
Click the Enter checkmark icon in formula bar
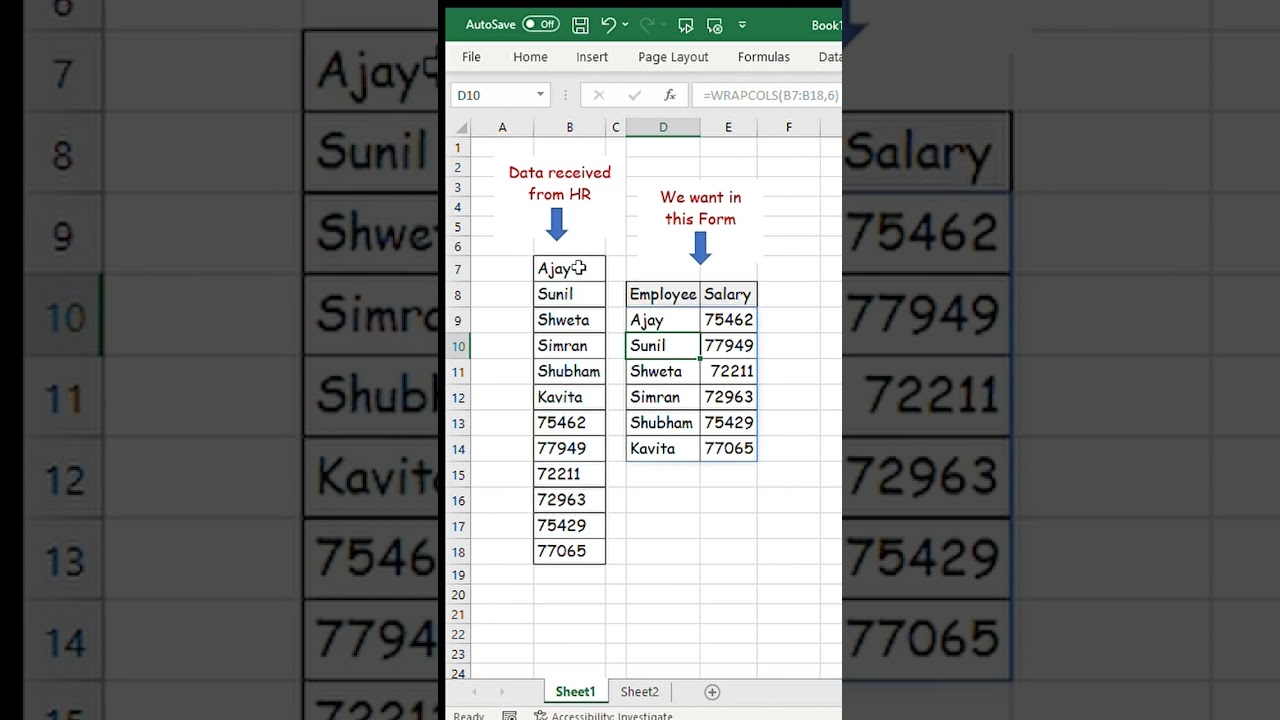[634, 95]
